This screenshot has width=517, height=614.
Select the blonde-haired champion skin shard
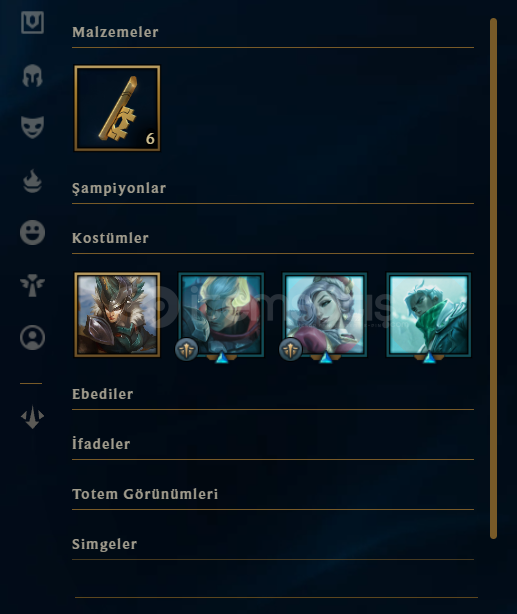coord(221,315)
